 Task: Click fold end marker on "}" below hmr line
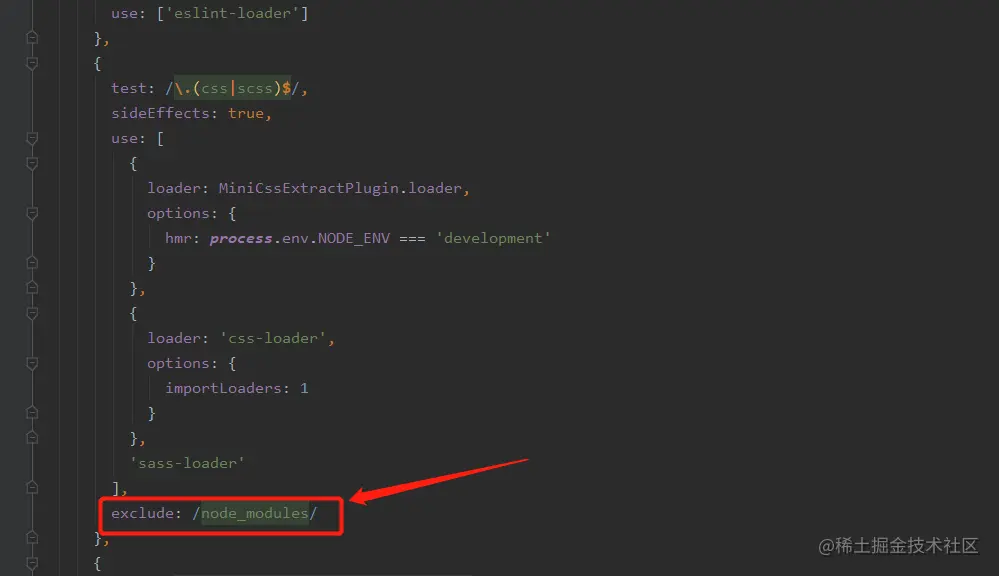coord(32,263)
